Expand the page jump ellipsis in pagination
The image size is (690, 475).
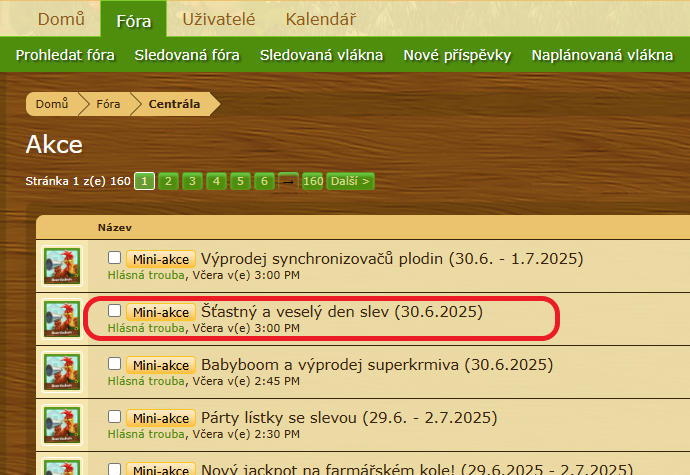[288, 181]
